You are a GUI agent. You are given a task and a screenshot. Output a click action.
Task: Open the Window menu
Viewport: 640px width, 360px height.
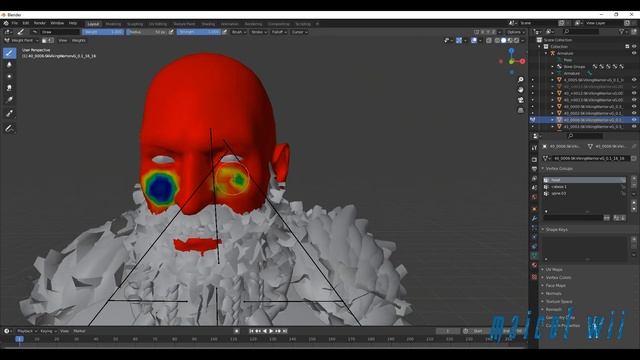tap(57, 23)
